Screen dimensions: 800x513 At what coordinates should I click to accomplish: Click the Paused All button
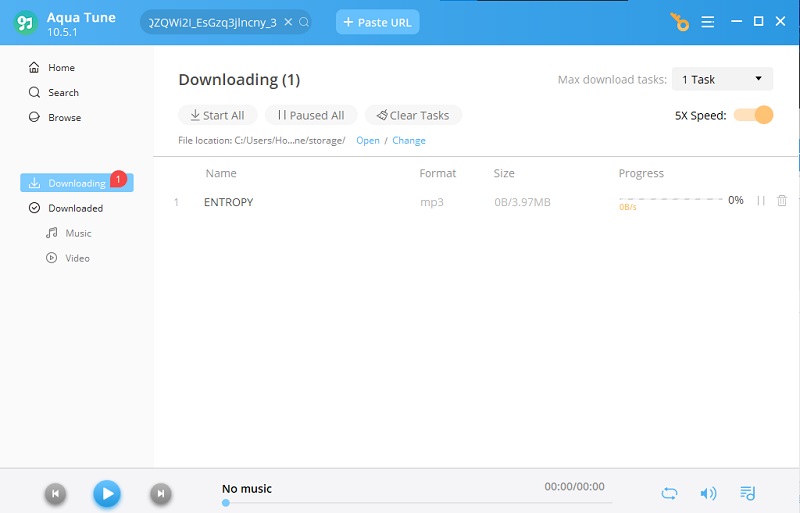click(311, 115)
